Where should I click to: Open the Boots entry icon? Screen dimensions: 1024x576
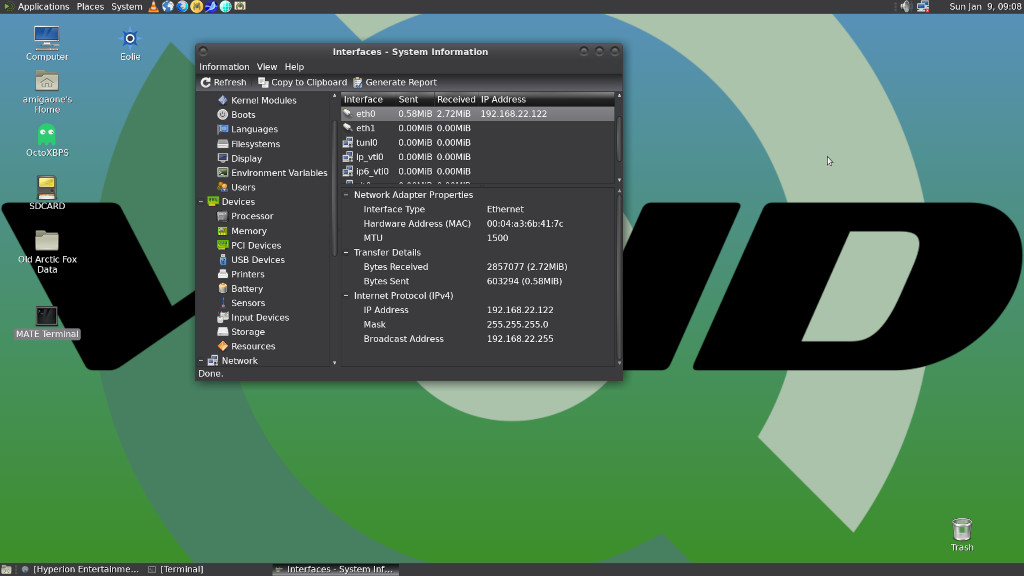coord(223,114)
